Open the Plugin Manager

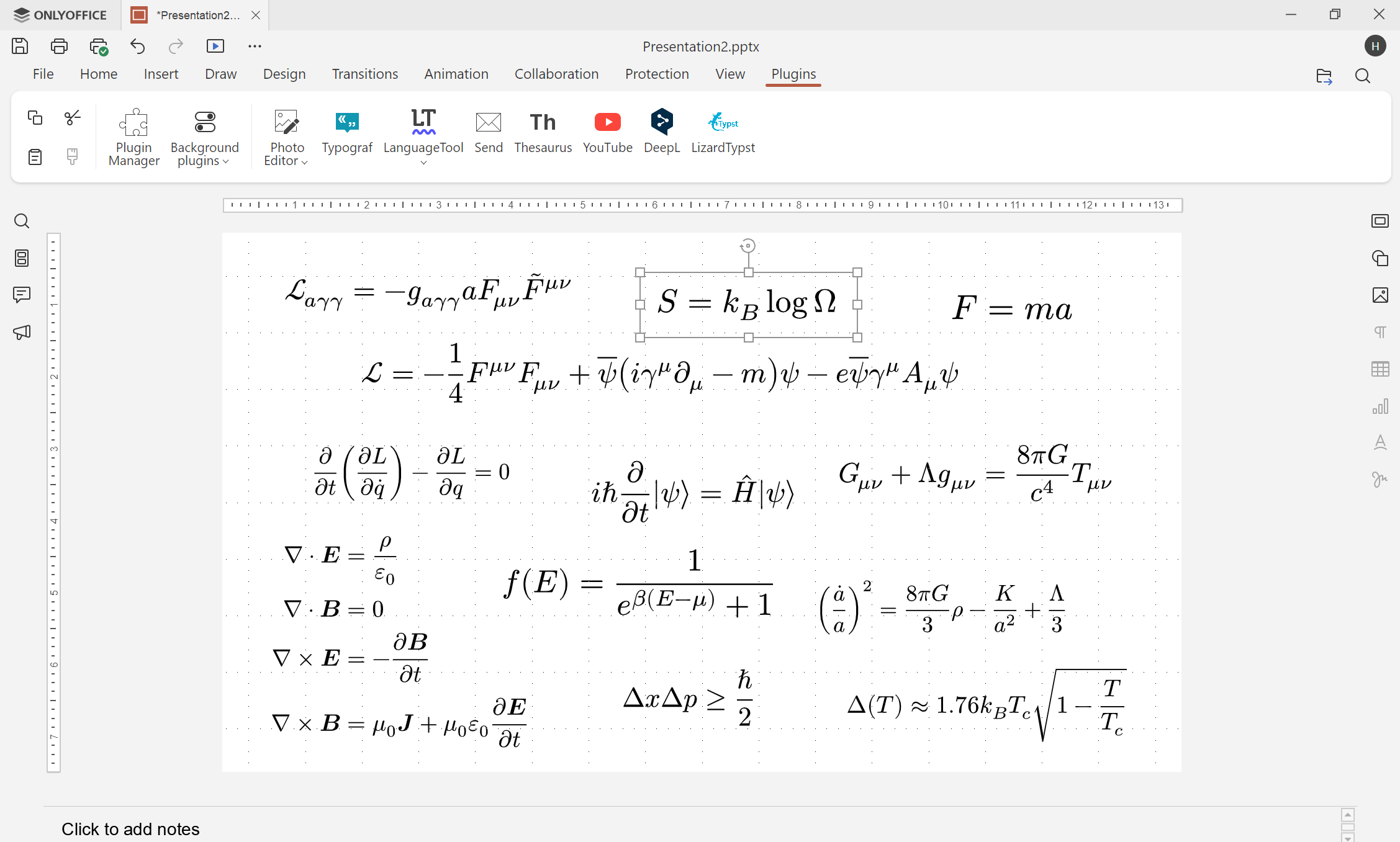(133, 135)
